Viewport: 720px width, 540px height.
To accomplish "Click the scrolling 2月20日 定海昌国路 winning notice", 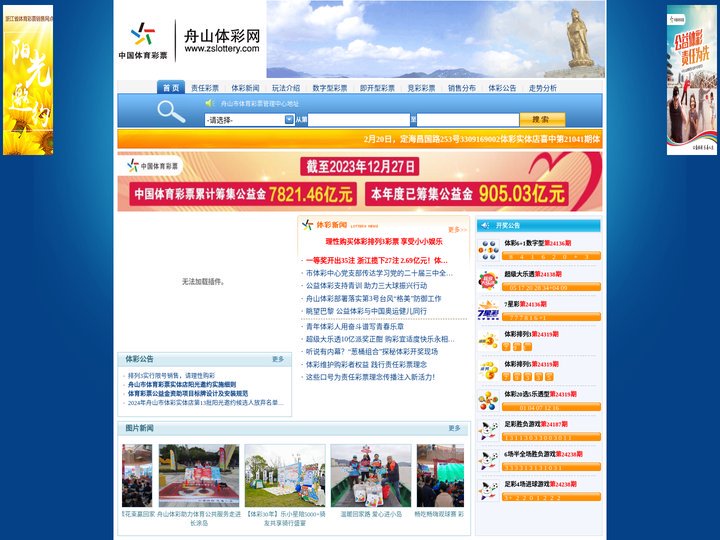I will [x=482, y=139].
